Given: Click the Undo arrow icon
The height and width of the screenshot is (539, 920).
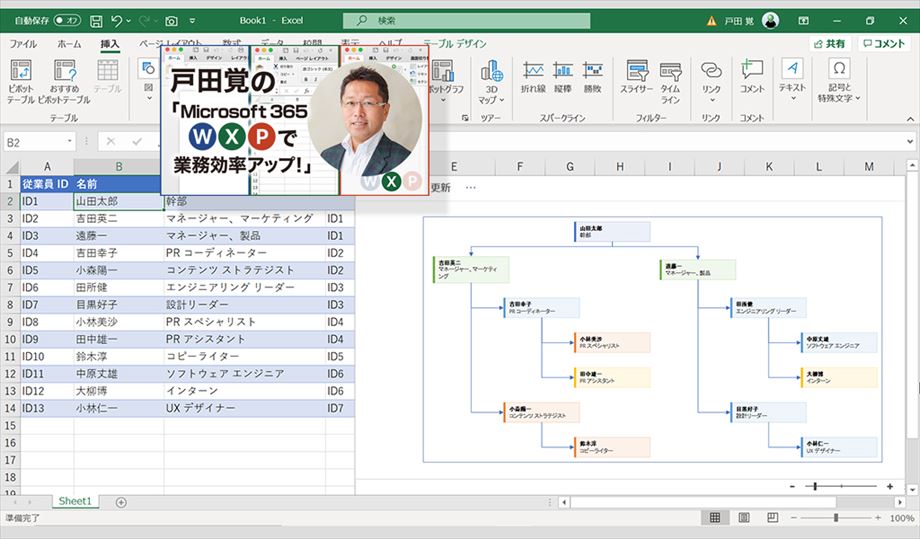Looking at the screenshot, I should click(116, 21).
